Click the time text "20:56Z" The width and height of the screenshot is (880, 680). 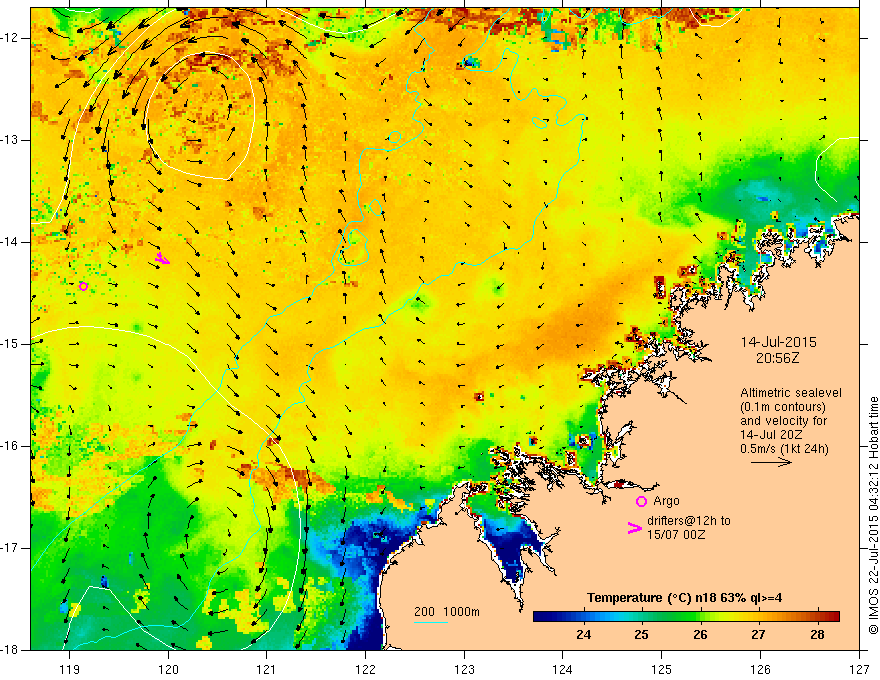pyautogui.click(x=777, y=358)
